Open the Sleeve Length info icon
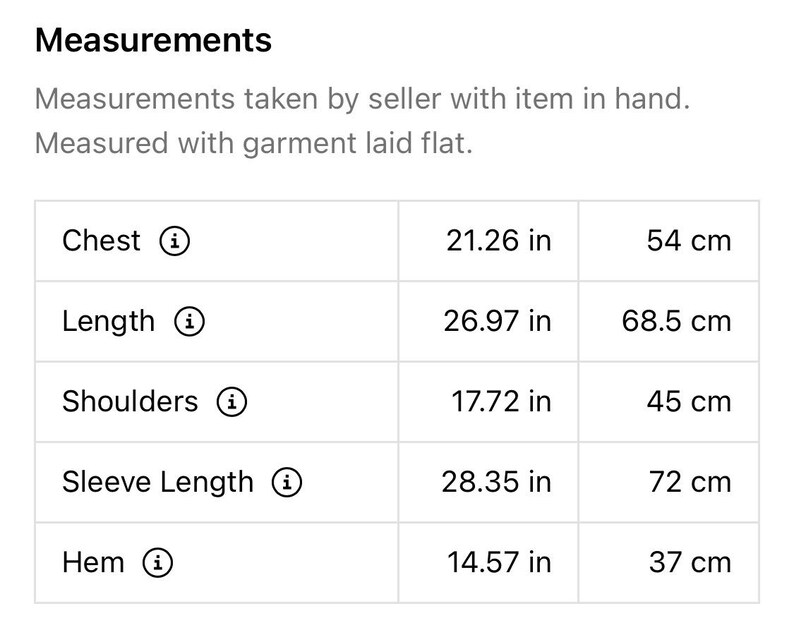The image size is (794, 623). tap(287, 482)
